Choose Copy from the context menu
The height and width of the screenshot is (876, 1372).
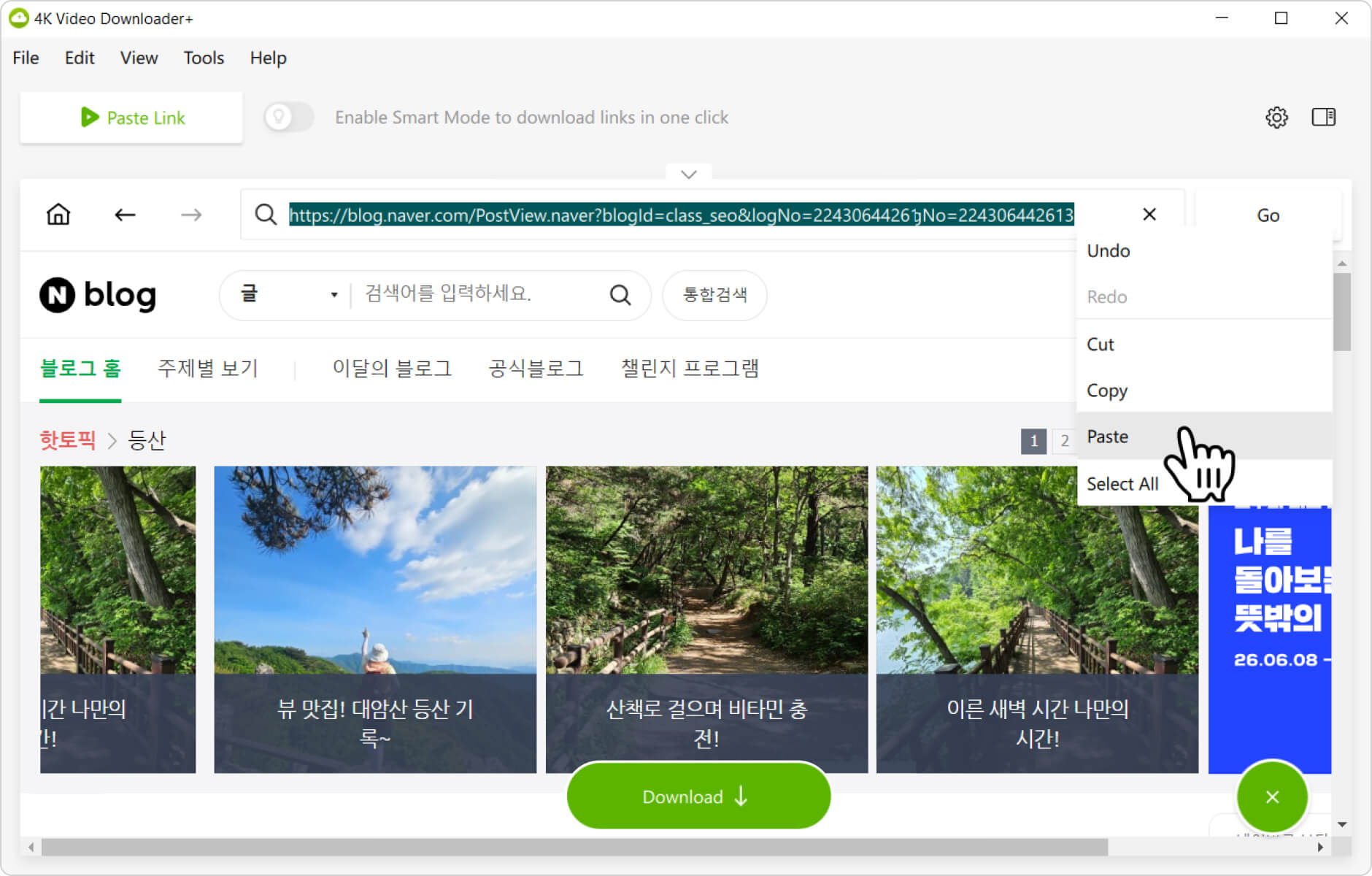[x=1204, y=391]
